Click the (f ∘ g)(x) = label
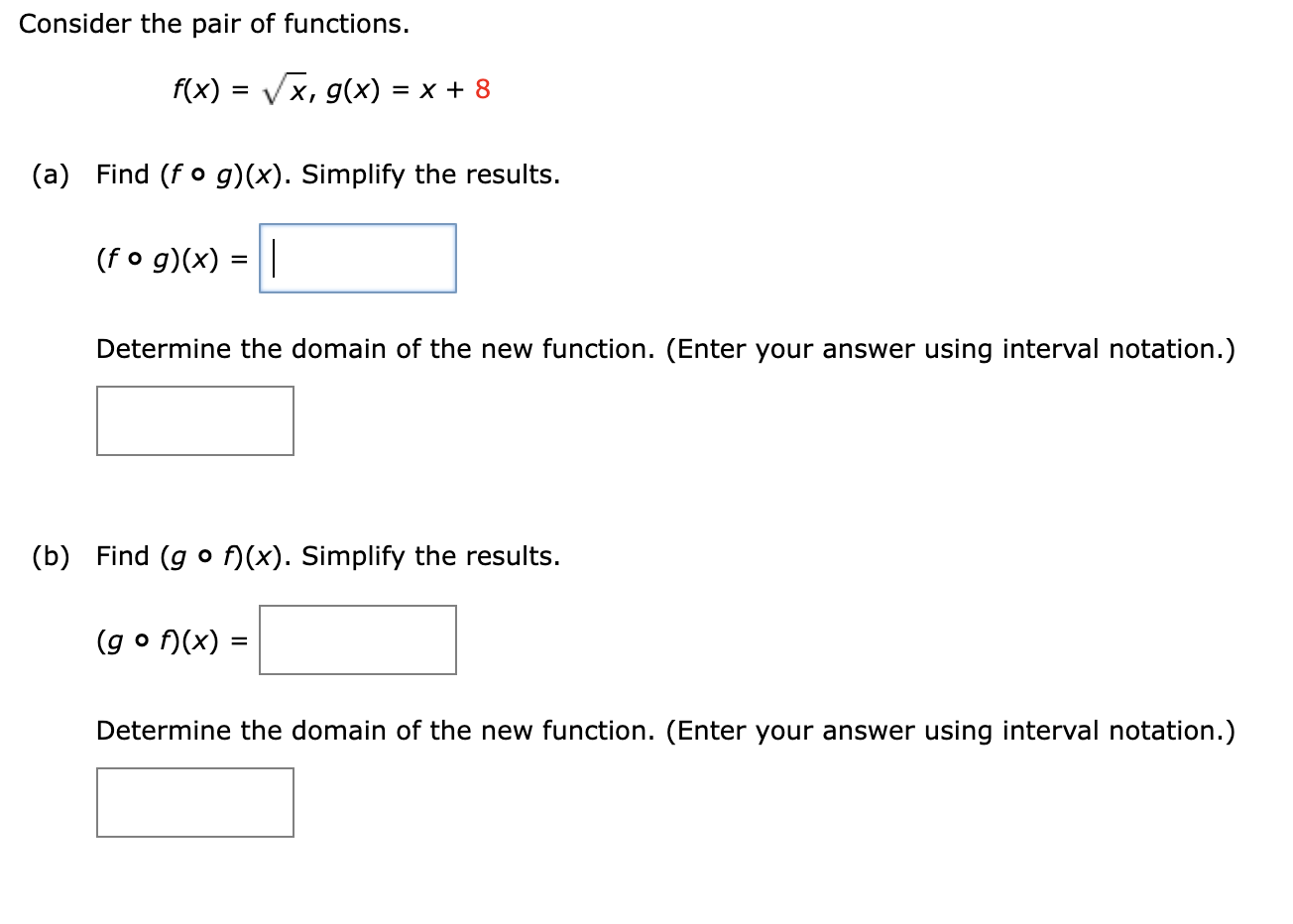 171,259
